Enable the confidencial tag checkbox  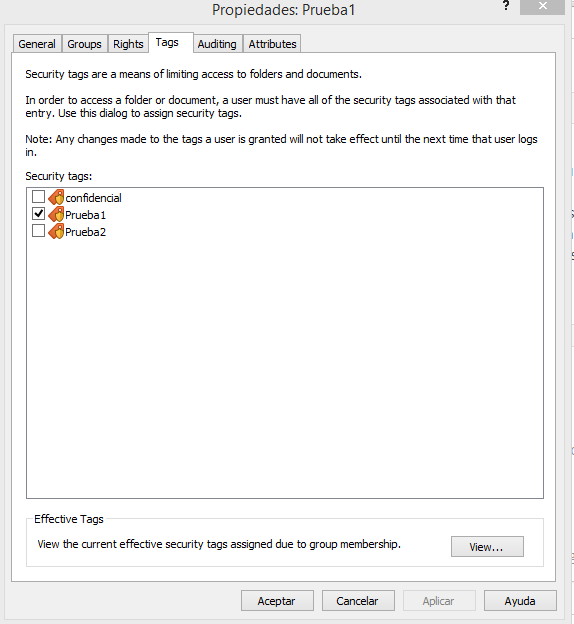38,197
